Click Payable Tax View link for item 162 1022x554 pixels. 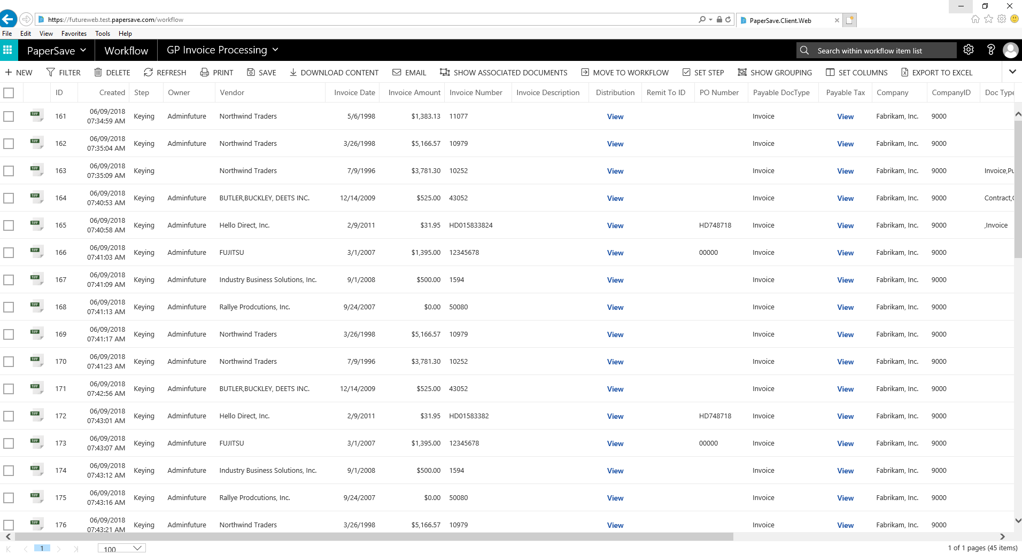click(x=845, y=144)
